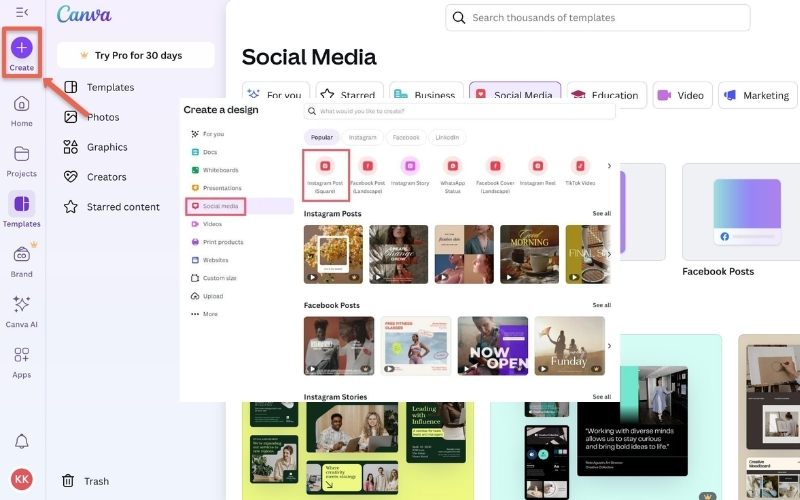Viewport: 800px width, 500px height.
Task: Open Templates in the side panel
Action: (x=99, y=87)
